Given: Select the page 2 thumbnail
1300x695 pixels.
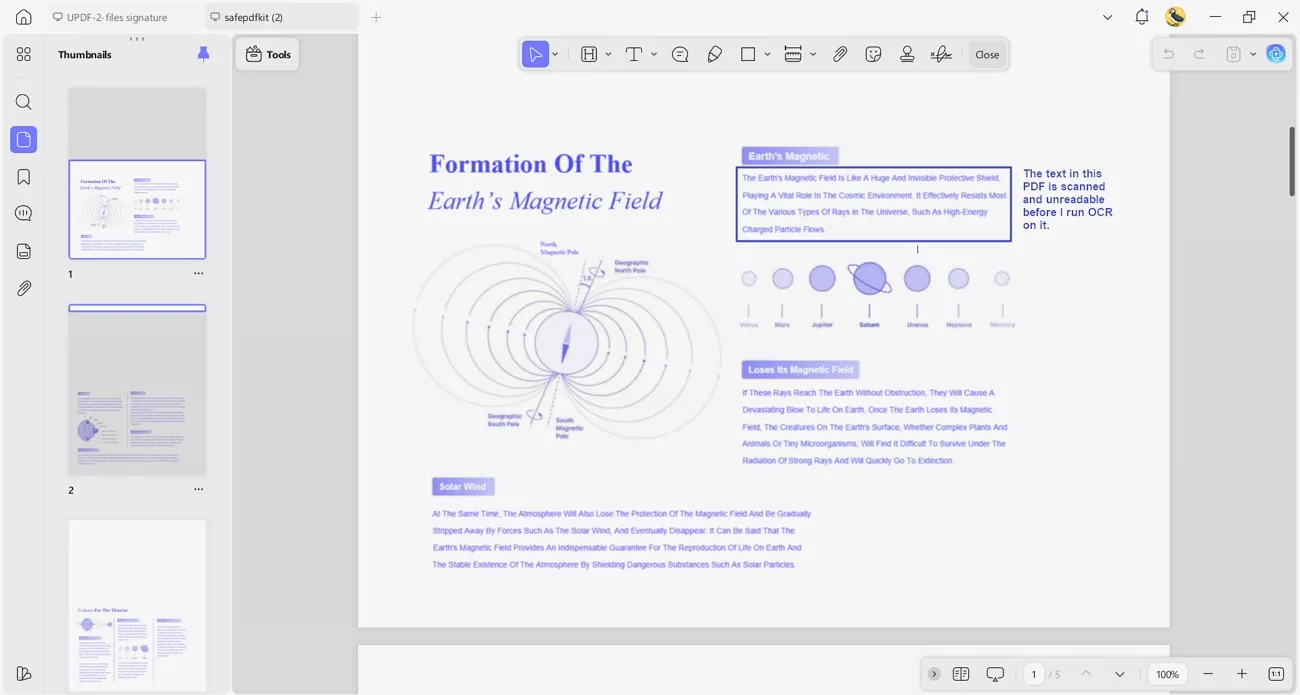Looking at the screenshot, I should tap(137, 390).
